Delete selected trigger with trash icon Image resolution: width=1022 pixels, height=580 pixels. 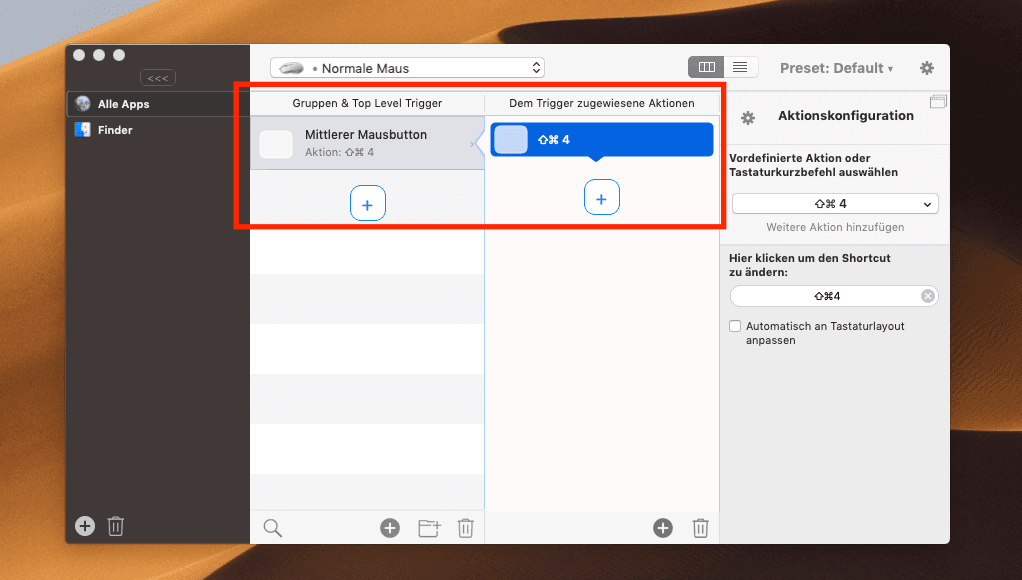point(465,528)
